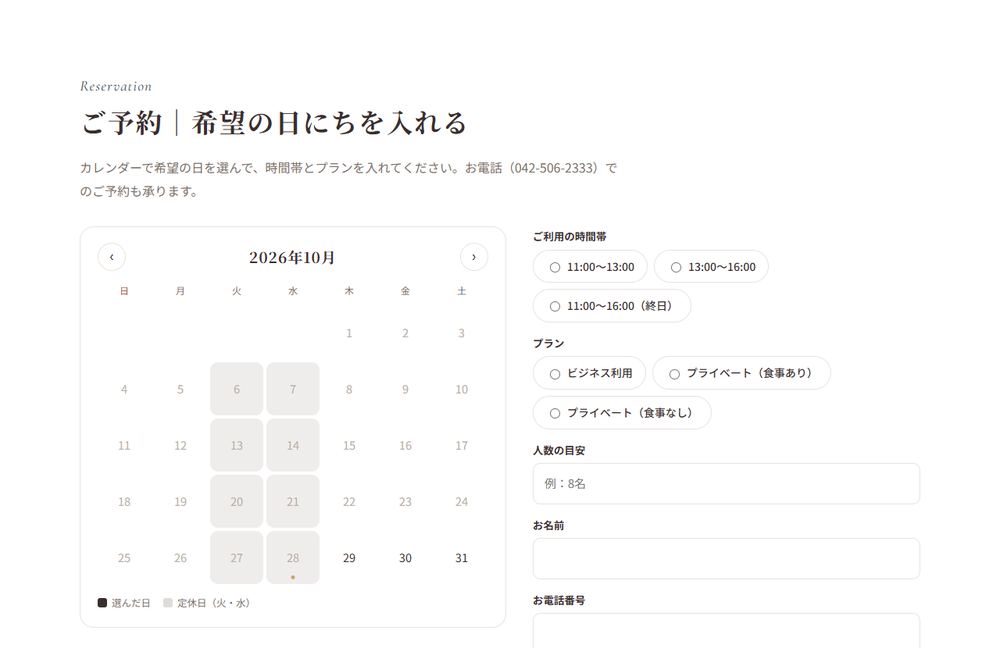
Task: Click the 定休日（火・水） legend swatch
Action: (x=168, y=603)
